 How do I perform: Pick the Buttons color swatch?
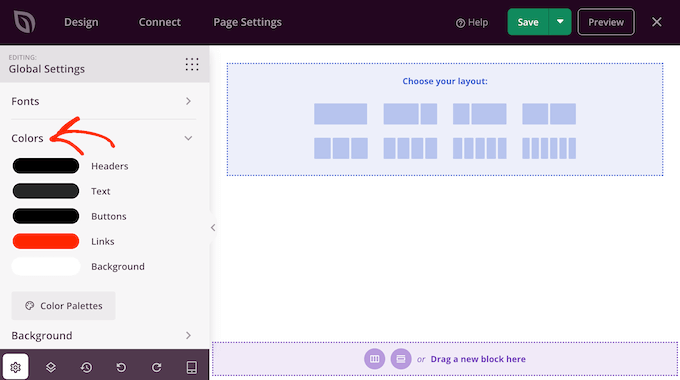coord(46,216)
